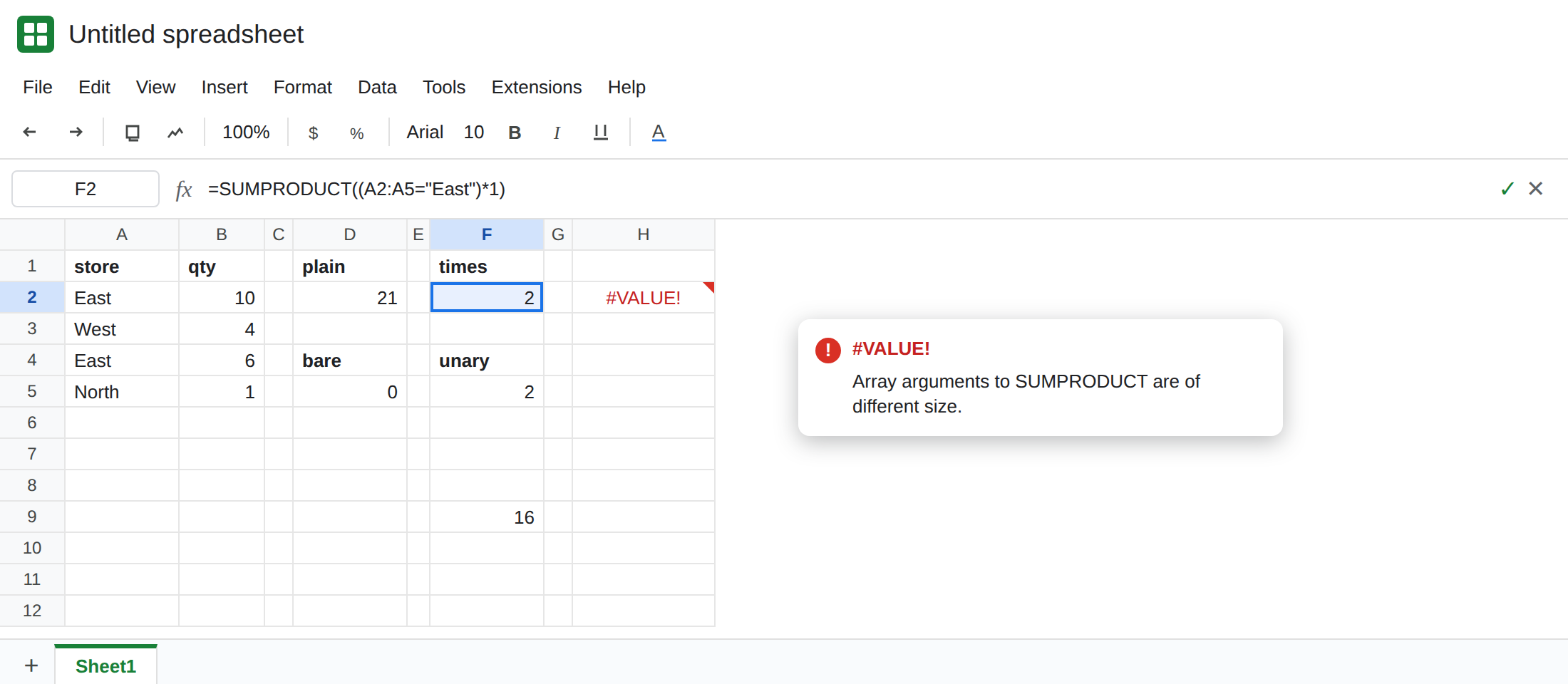Select row 2 header
The width and height of the screenshot is (1568, 684).
[32, 297]
